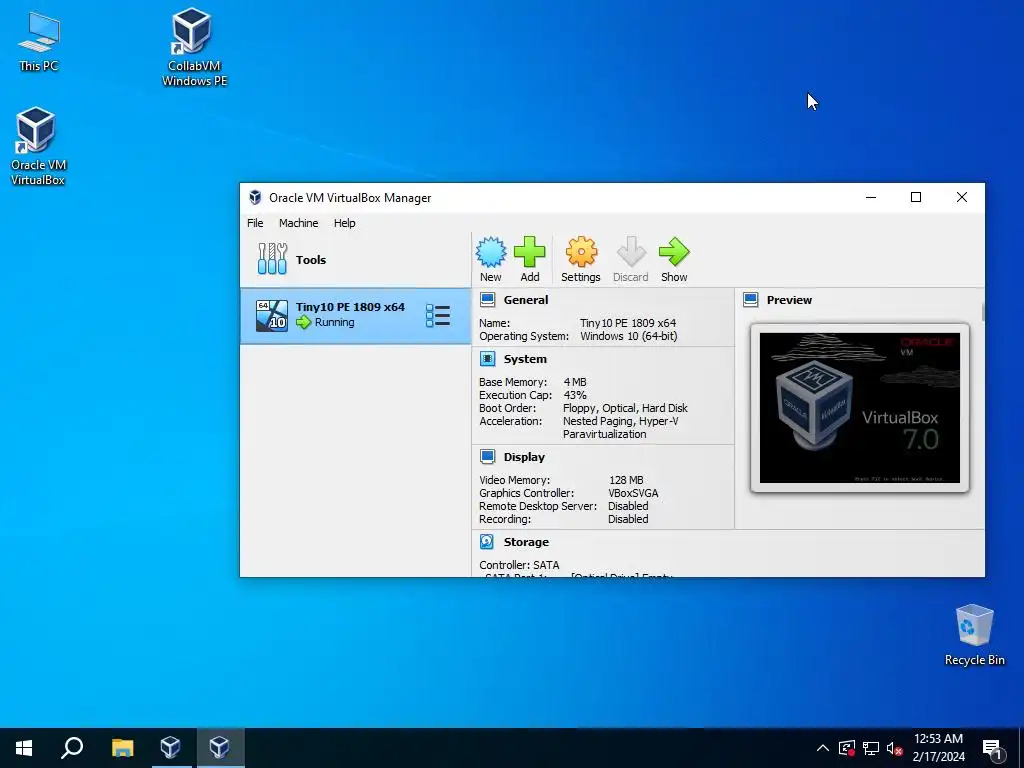Select the Tools entry label
This screenshot has height=768, width=1024.
point(311,259)
